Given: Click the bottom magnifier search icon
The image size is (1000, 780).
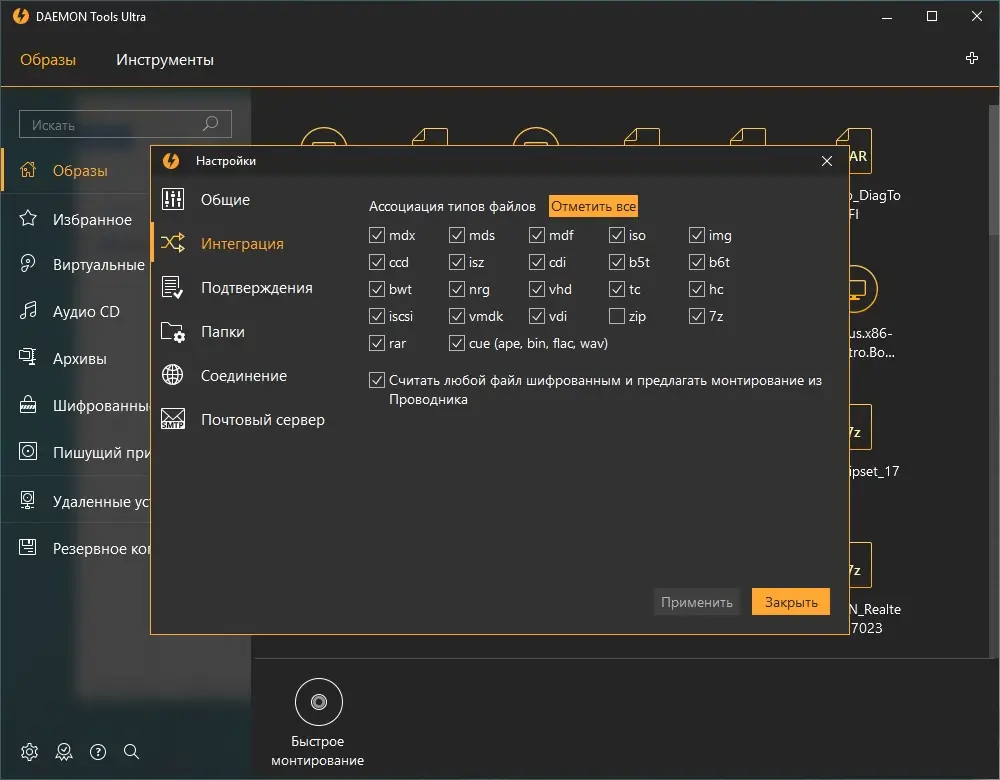Looking at the screenshot, I should pyautogui.click(x=131, y=751).
